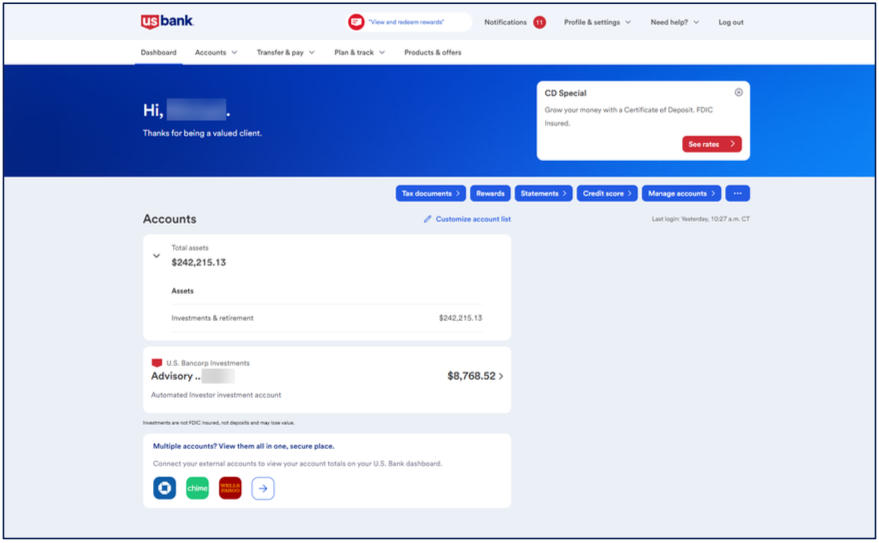Check Credit score shortcut

point(607,193)
